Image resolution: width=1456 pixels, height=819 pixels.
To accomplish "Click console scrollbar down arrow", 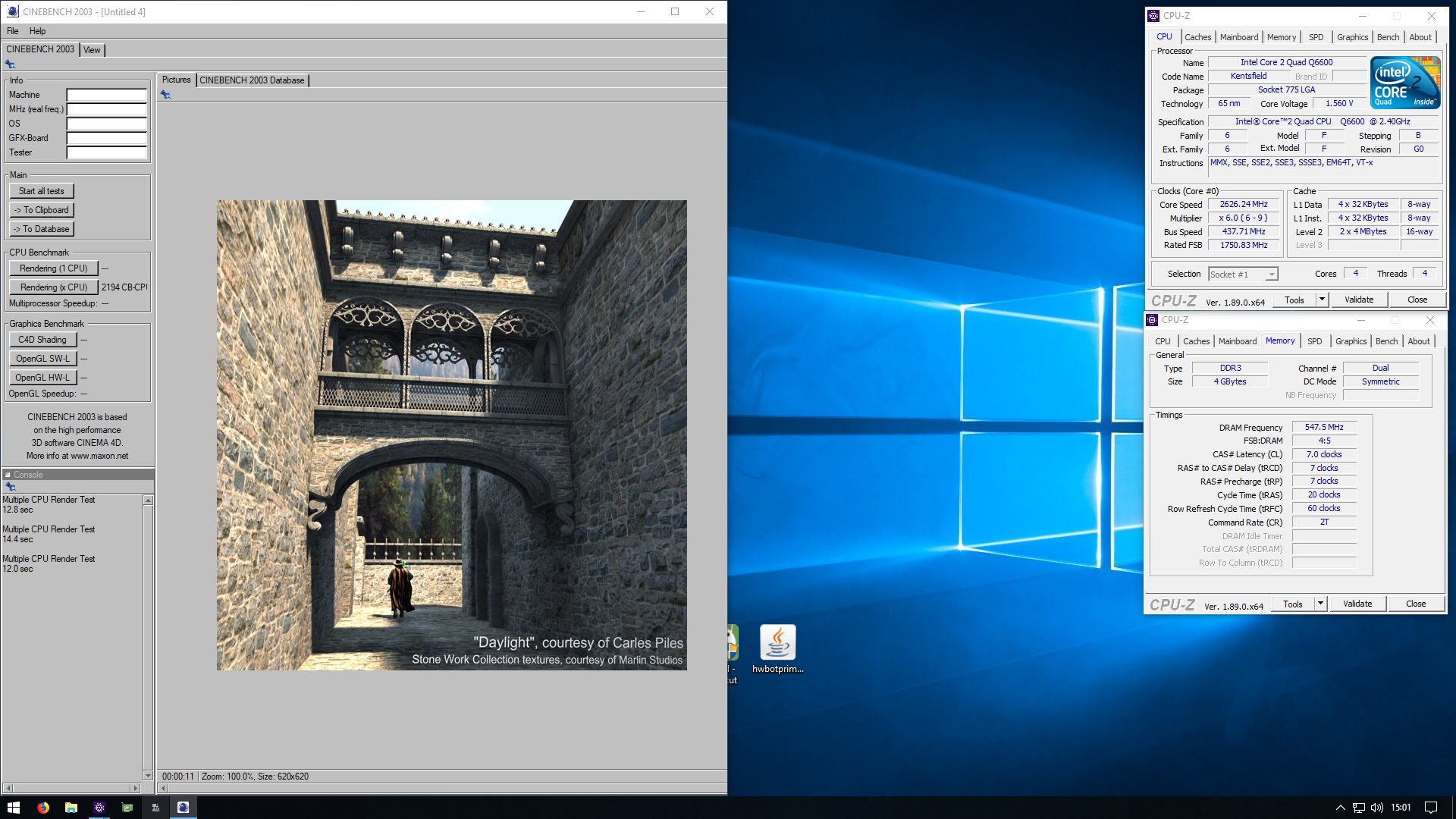I will pyautogui.click(x=149, y=775).
